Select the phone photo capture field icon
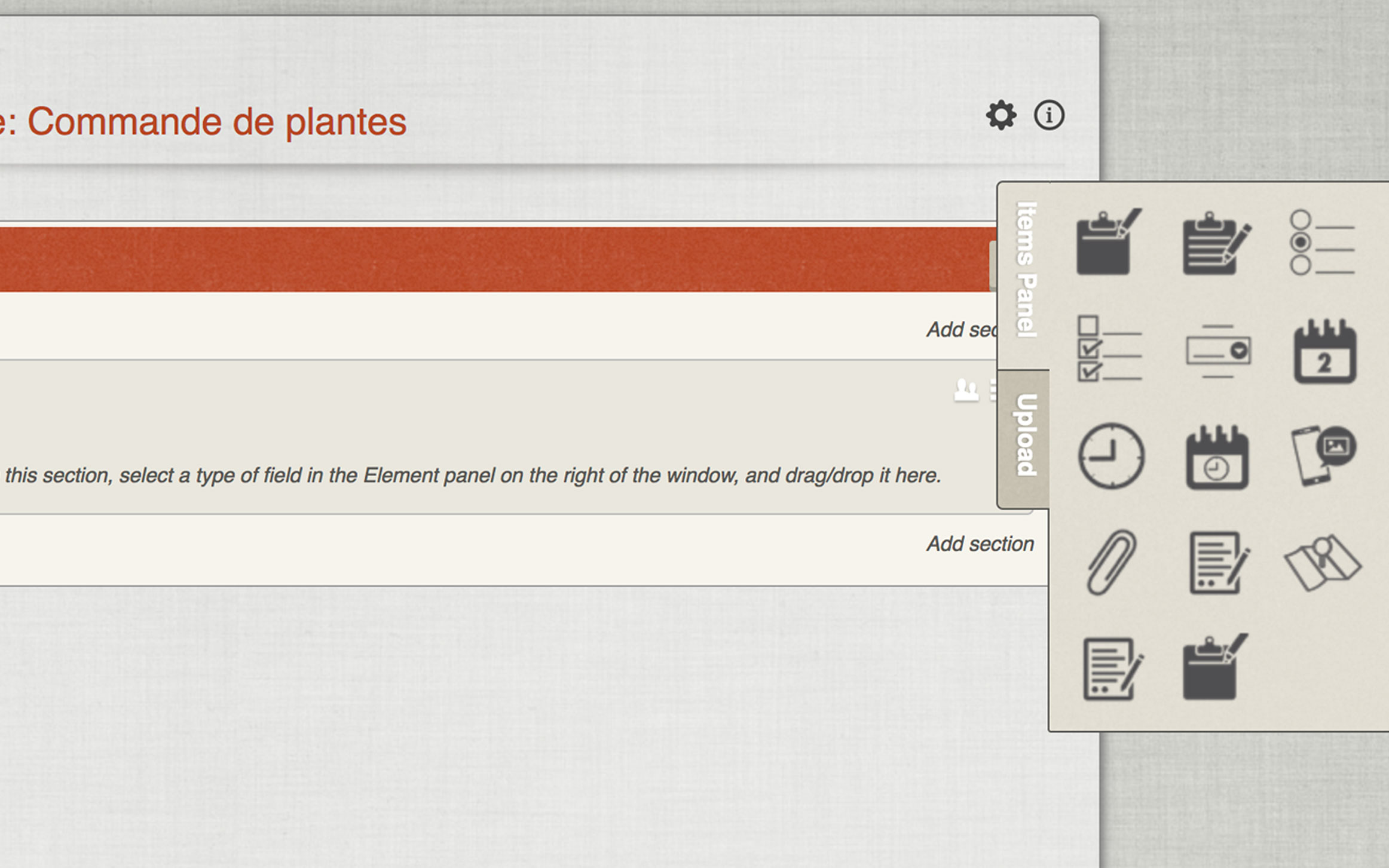The height and width of the screenshot is (868, 1389). point(1323,456)
